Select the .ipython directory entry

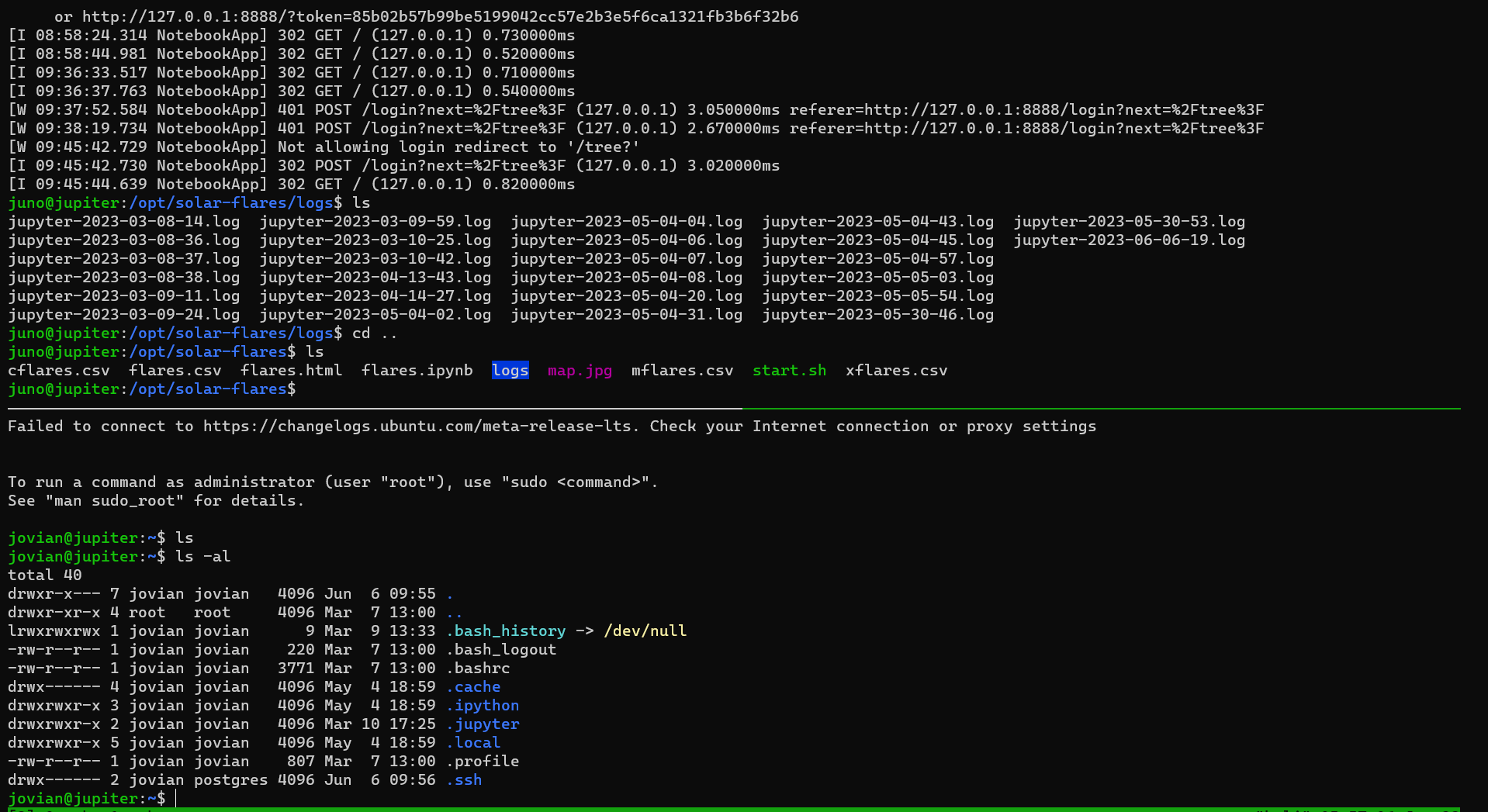click(483, 705)
